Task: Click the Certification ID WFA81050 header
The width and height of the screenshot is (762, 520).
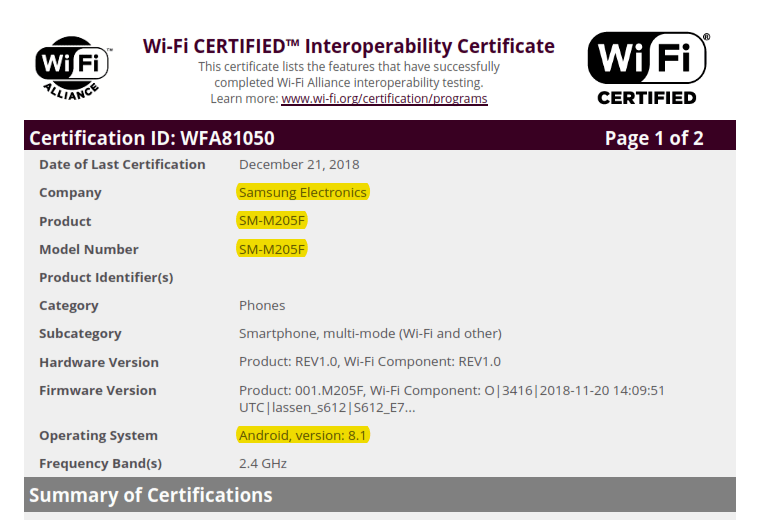Action: [152, 138]
